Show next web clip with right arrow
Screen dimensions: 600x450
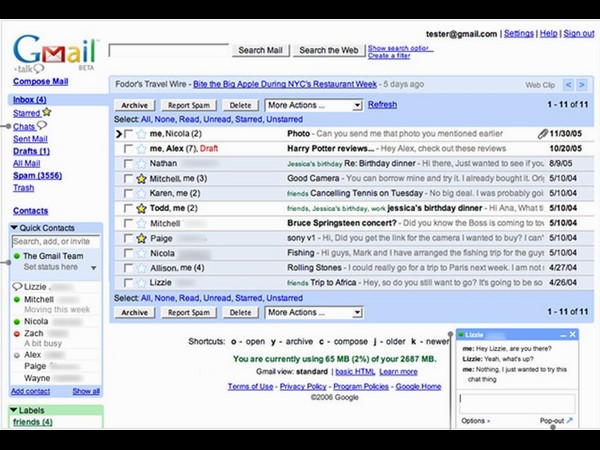[x=582, y=86]
